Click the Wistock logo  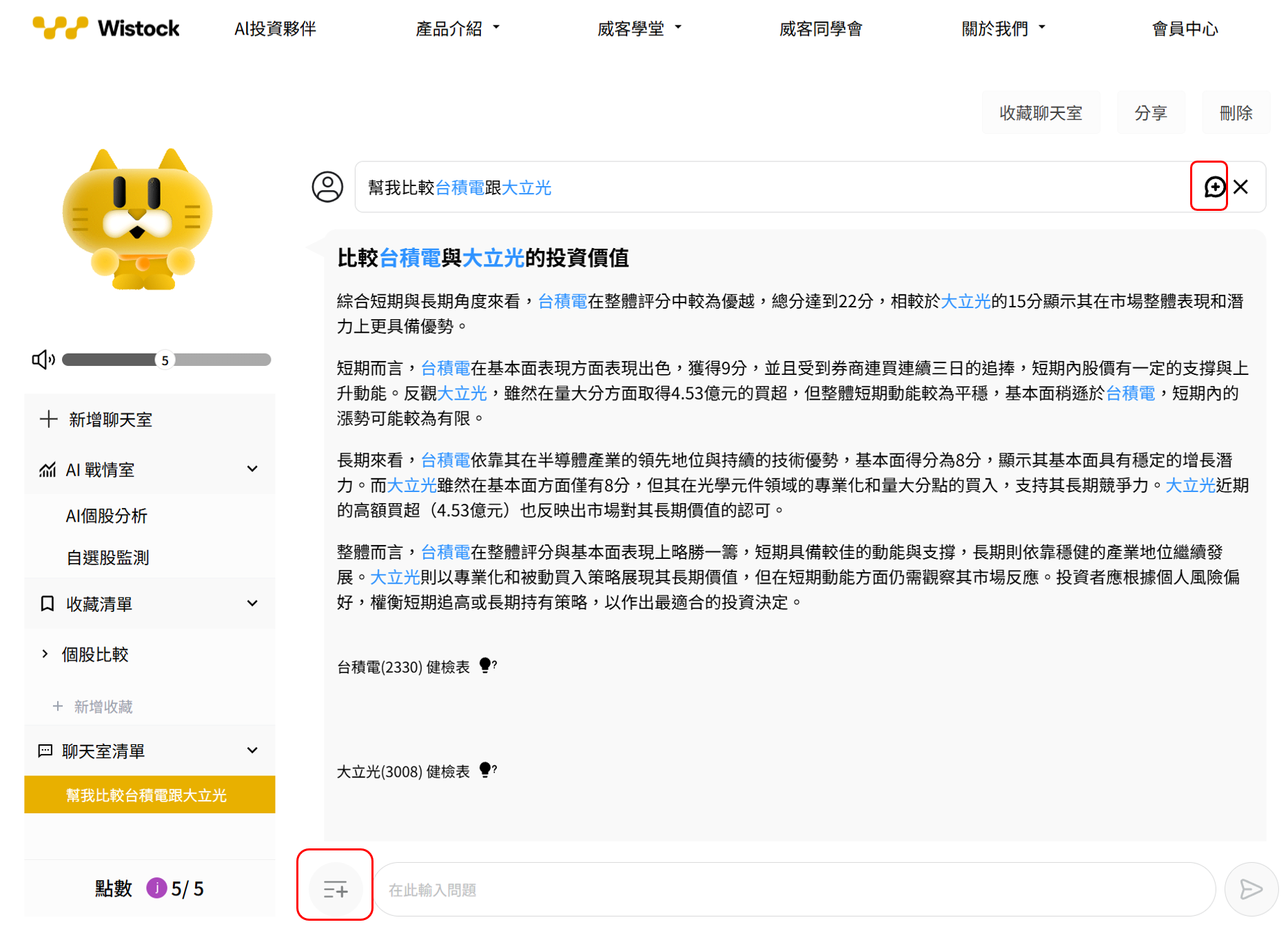click(106, 28)
